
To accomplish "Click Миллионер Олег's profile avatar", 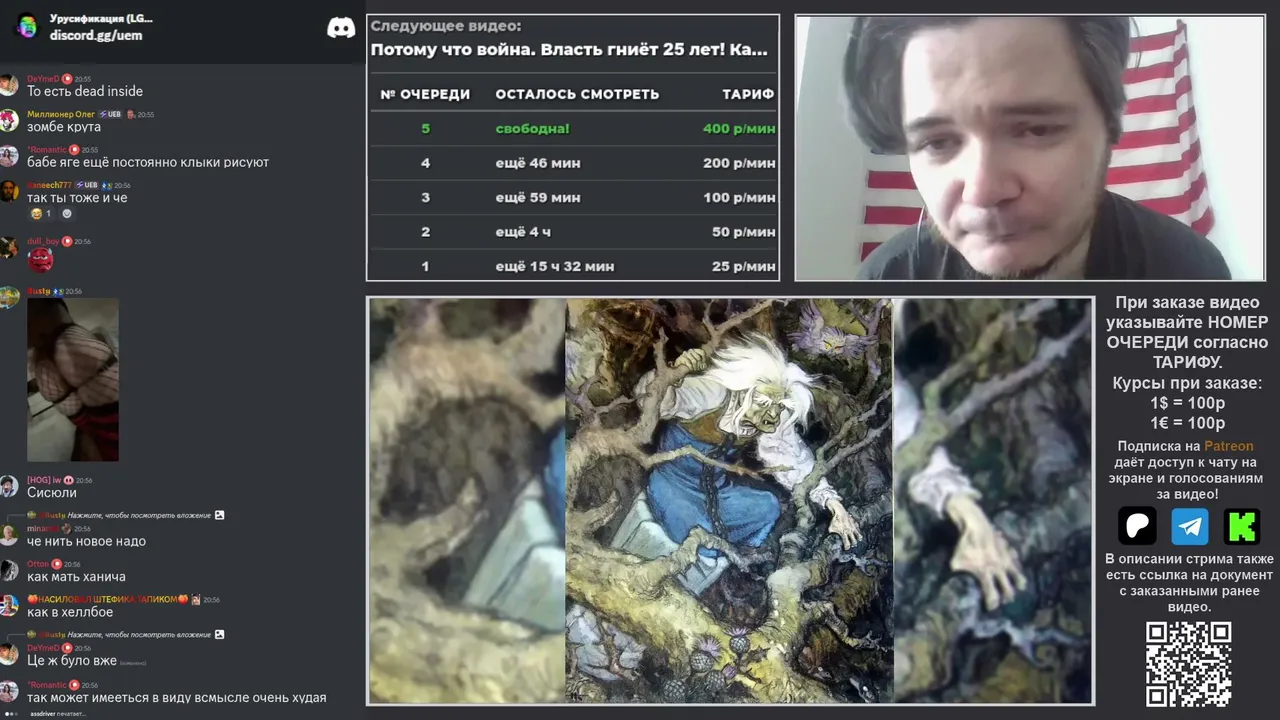I will [8, 121].
